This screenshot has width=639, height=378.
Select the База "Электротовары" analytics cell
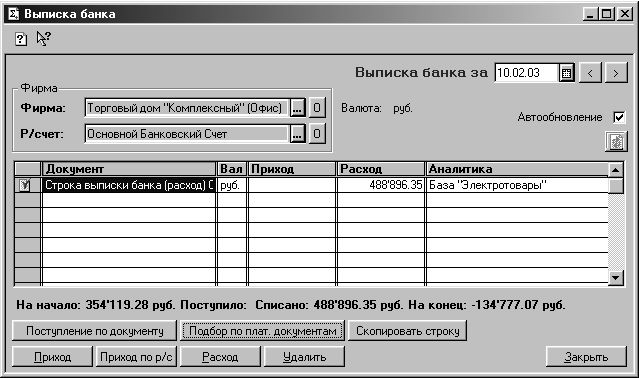click(x=517, y=185)
